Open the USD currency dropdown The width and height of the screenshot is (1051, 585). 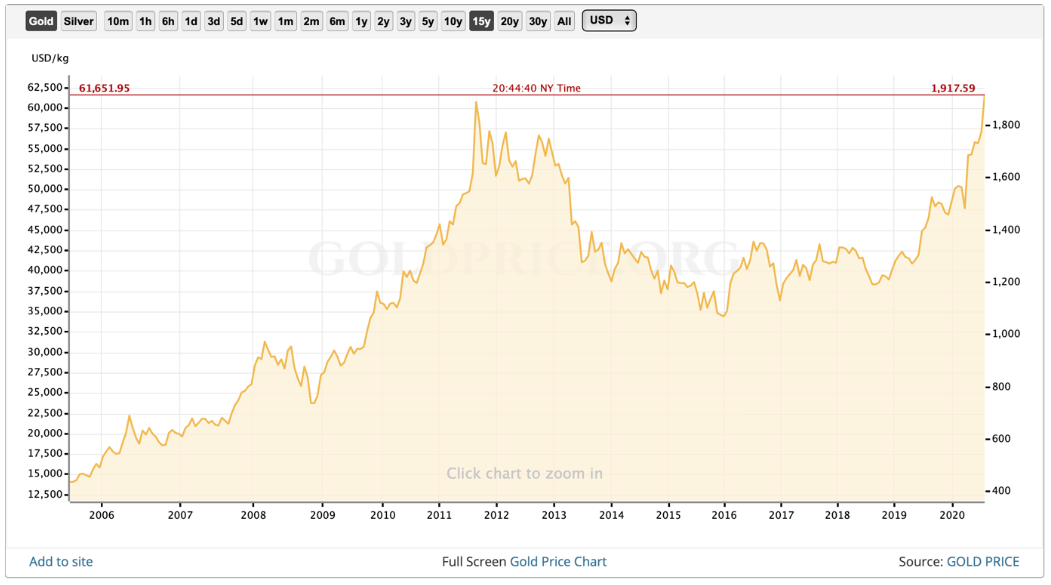click(609, 21)
